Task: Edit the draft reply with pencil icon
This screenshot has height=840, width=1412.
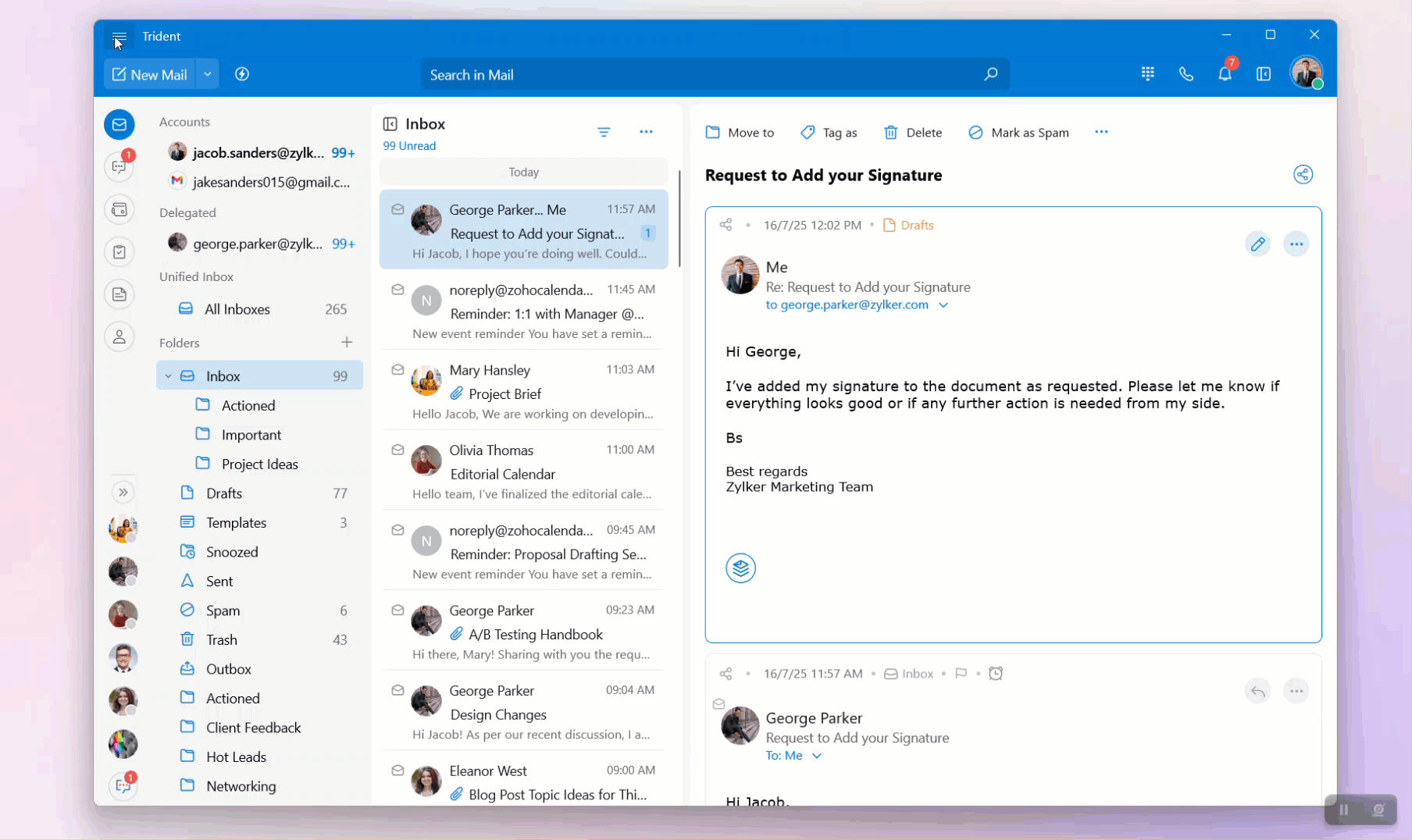Action: (1257, 244)
